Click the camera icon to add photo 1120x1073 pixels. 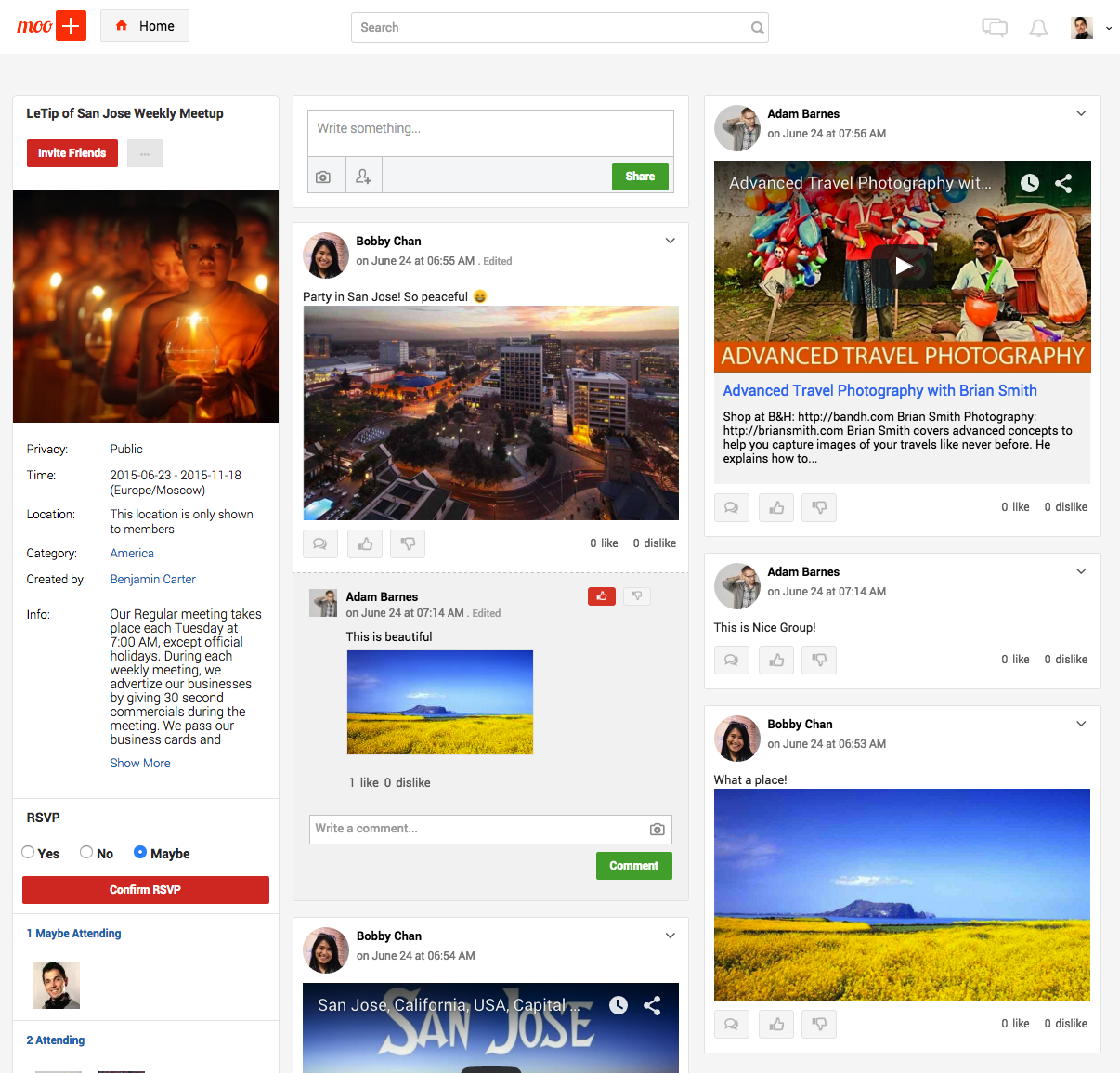[x=323, y=177]
